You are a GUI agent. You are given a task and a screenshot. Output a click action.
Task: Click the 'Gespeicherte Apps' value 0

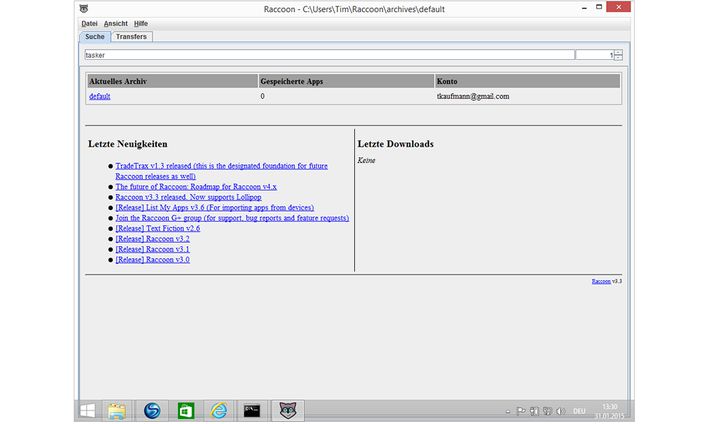click(x=262, y=96)
